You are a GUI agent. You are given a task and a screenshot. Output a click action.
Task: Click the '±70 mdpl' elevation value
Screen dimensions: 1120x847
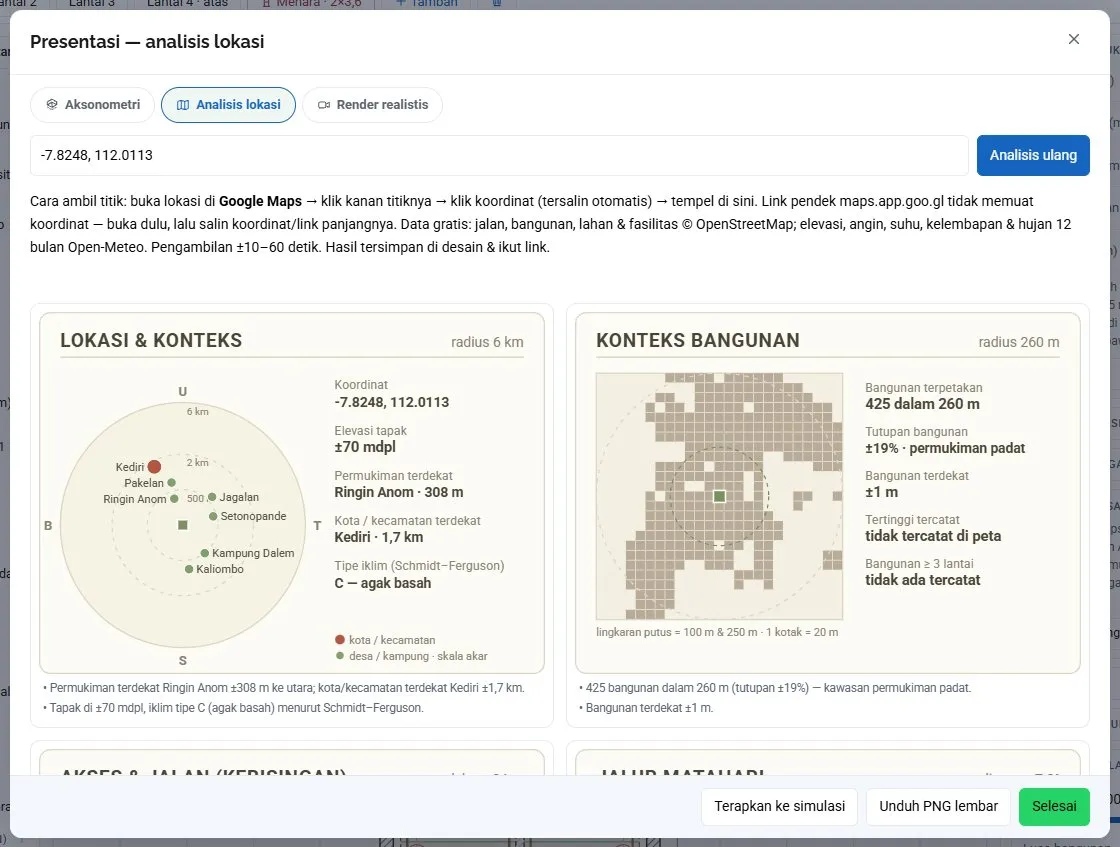coord(365,447)
